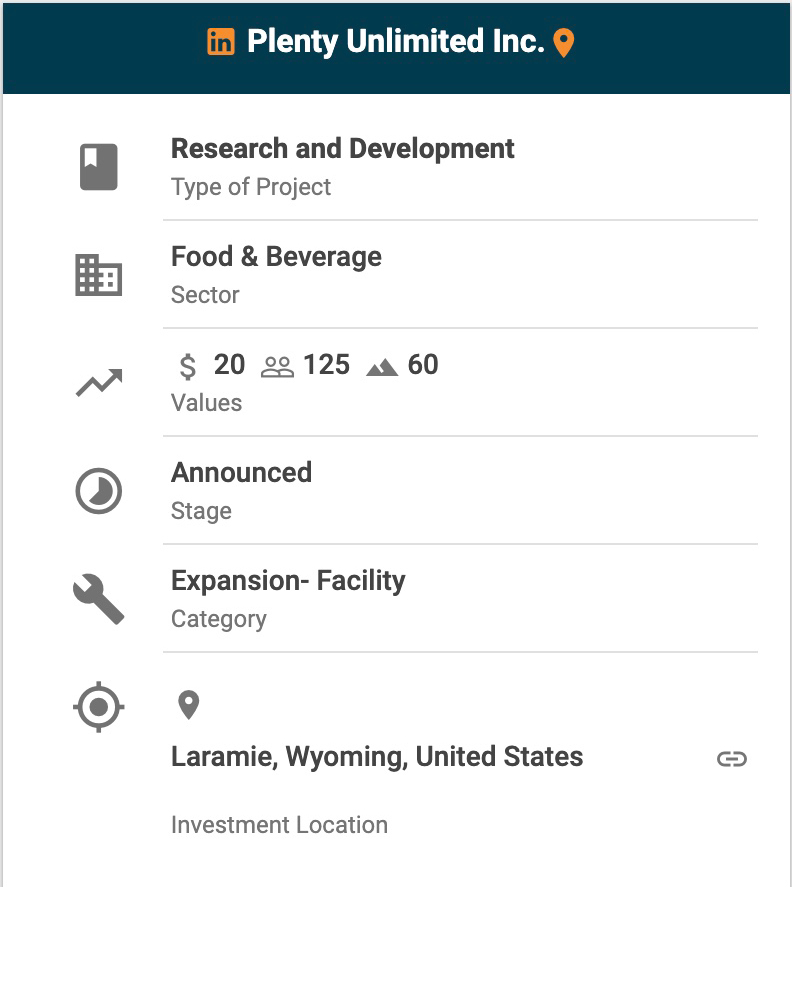The width and height of the screenshot is (792, 1008).
Task: Click the Announced stage text
Action: [241, 473]
